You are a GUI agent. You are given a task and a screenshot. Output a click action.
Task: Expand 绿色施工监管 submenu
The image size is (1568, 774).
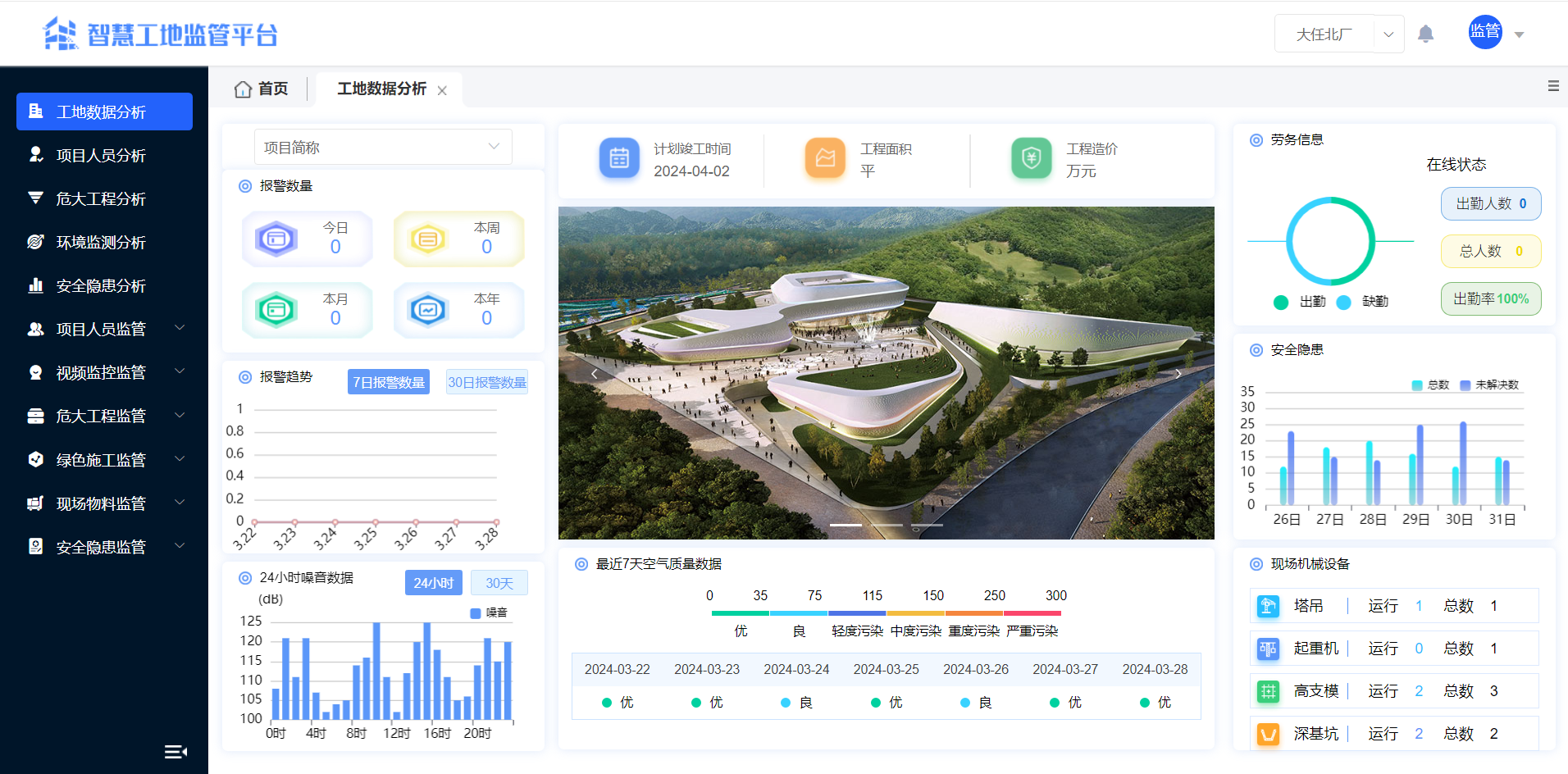click(104, 459)
